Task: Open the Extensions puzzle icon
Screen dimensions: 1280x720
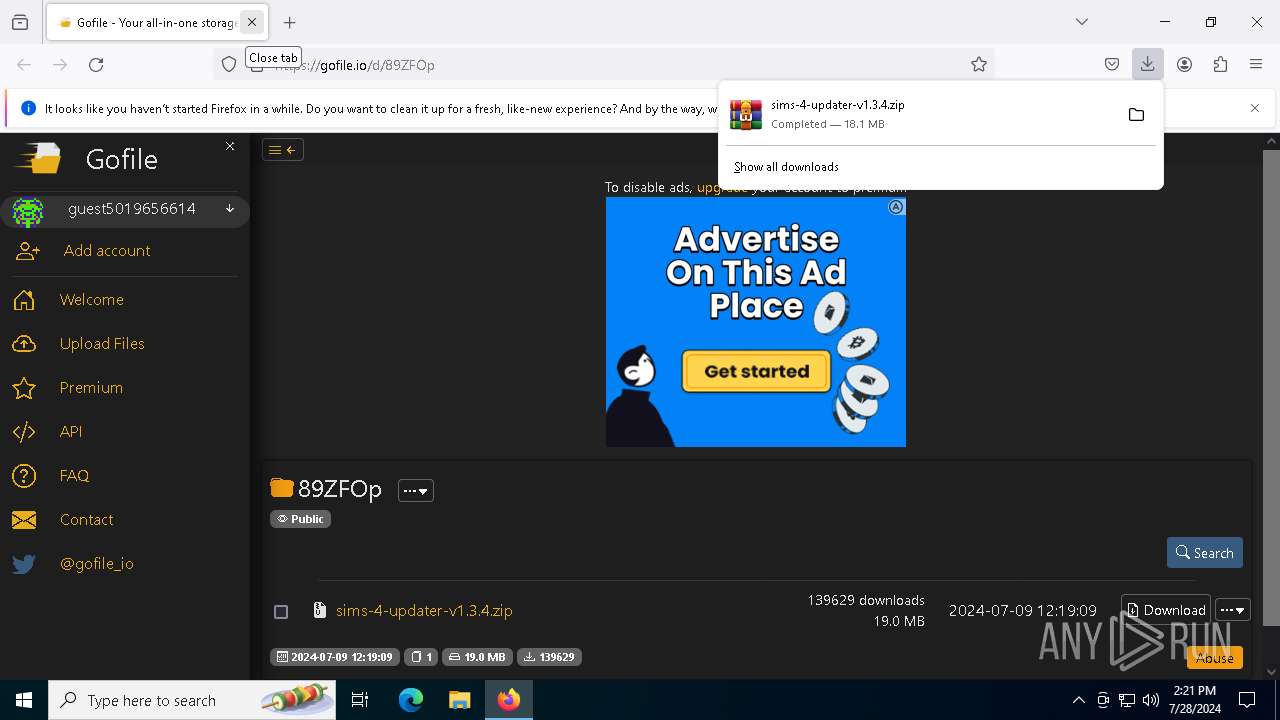Action: pos(1220,65)
